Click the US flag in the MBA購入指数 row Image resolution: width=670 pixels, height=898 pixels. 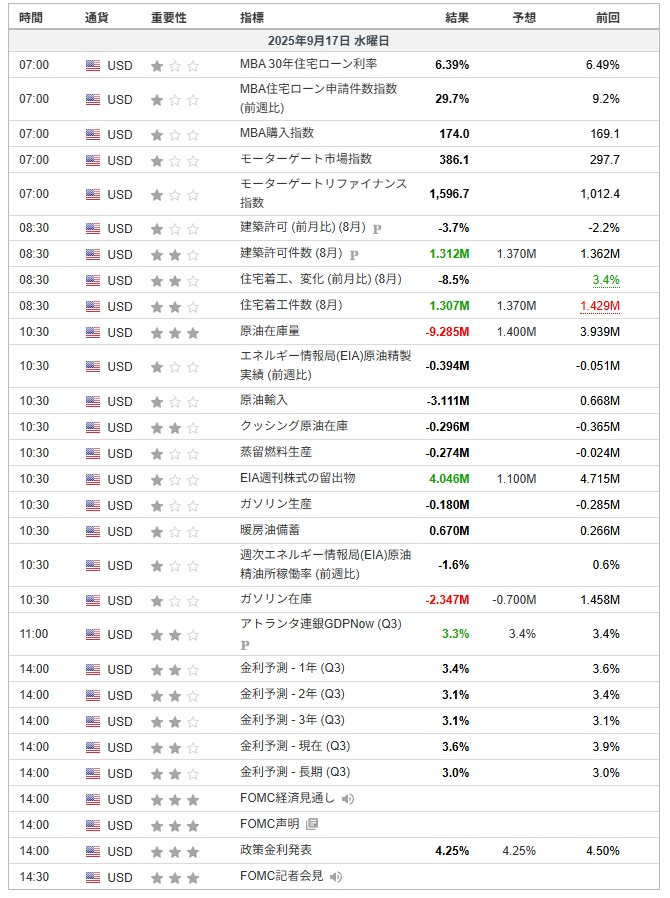point(93,135)
